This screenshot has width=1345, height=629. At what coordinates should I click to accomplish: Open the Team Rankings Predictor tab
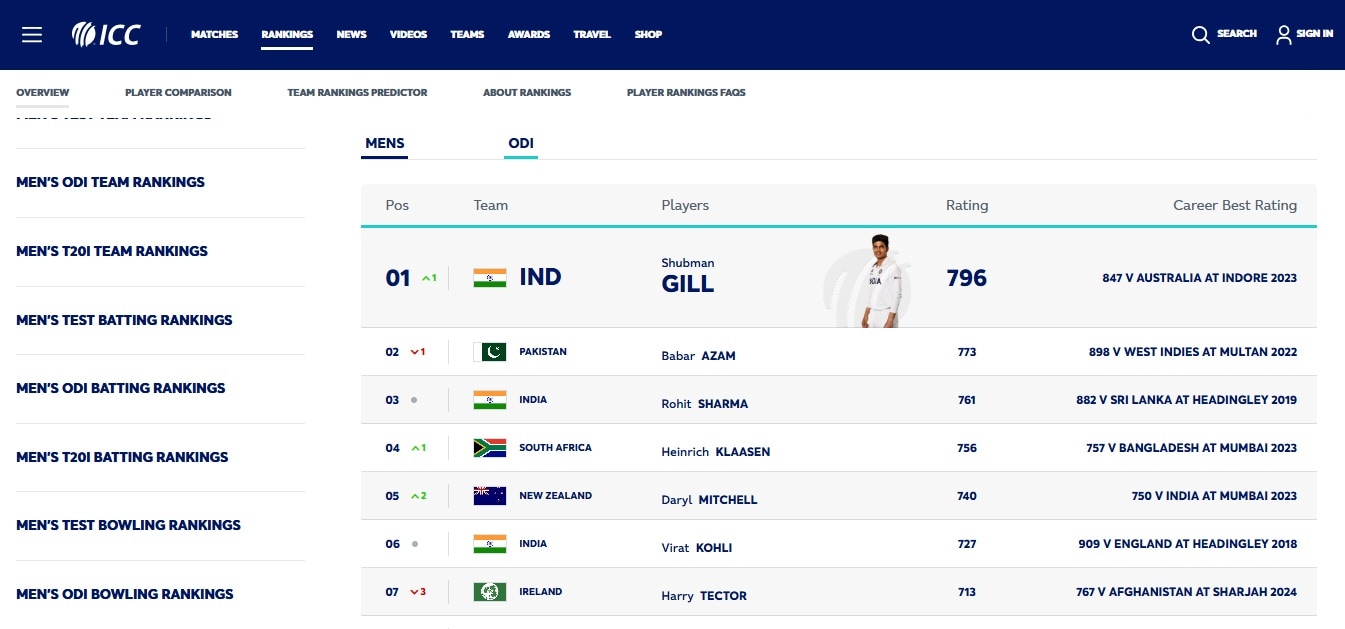[357, 93]
